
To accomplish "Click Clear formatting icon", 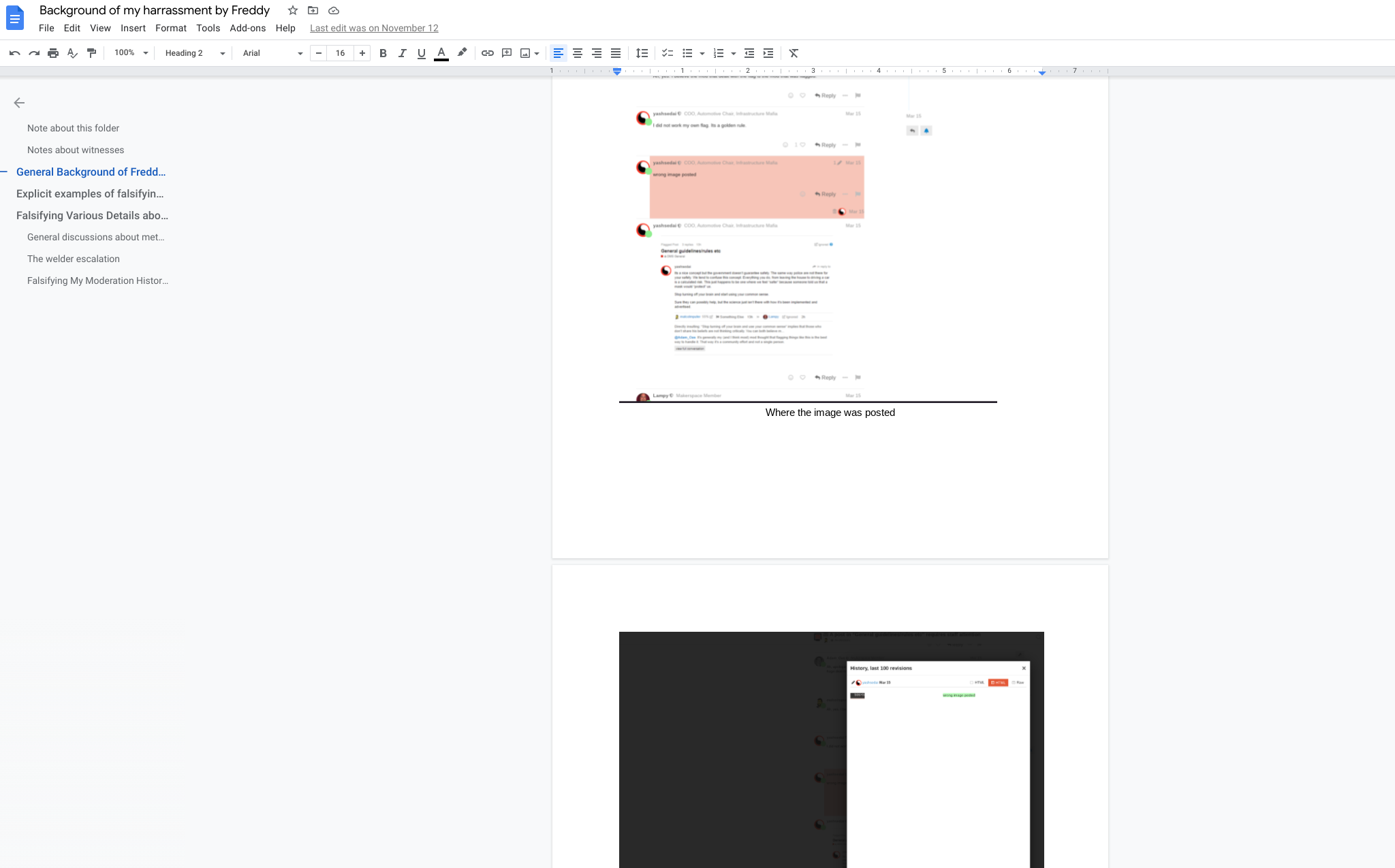I will pyautogui.click(x=794, y=53).
